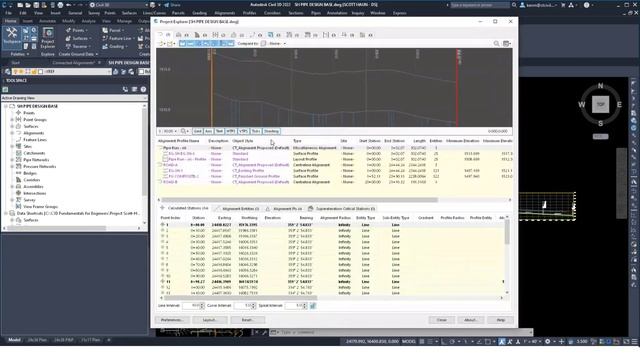Toggle the Axis button in profile view
Viewport: 640px width, 360px height.
[209, 131]
